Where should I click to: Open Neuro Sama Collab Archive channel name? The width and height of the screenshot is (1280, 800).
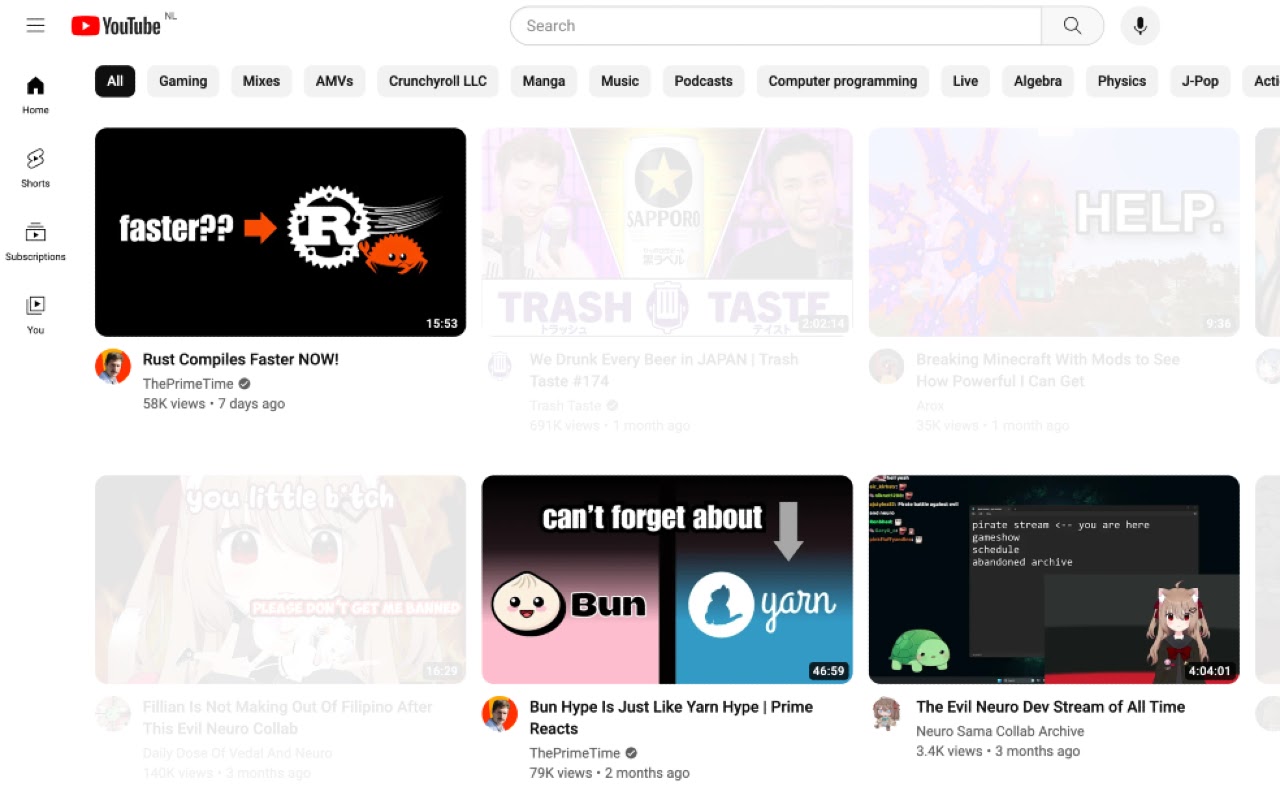[1000, 731]
